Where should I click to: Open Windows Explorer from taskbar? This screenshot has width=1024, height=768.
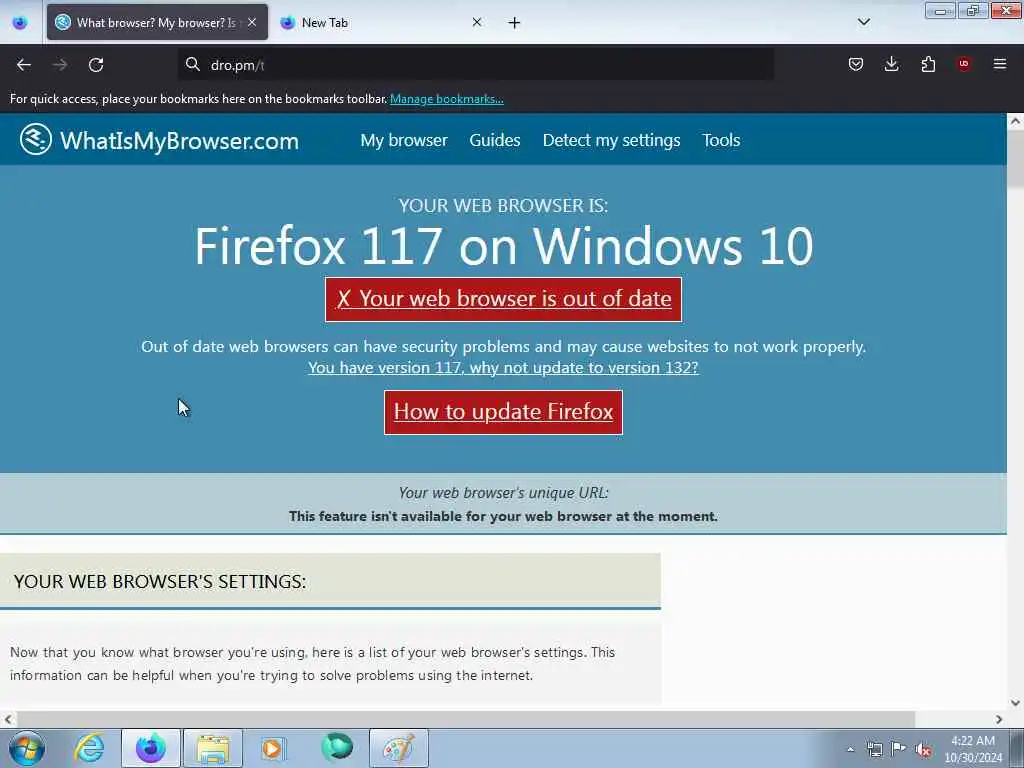(213, 748)
